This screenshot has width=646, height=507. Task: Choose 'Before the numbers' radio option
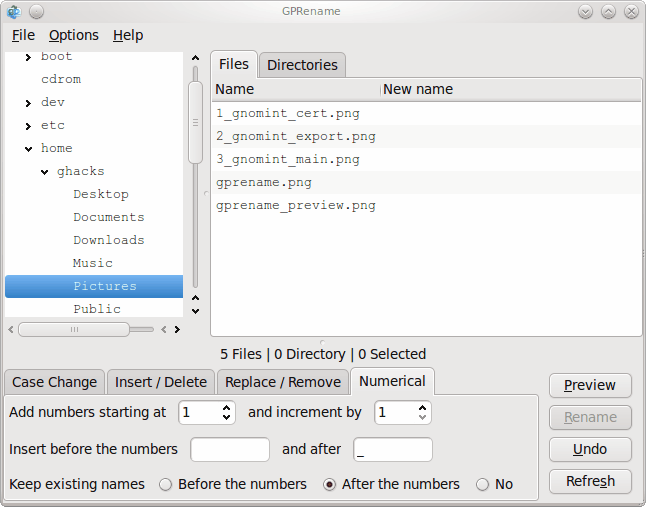click(166, 484)
